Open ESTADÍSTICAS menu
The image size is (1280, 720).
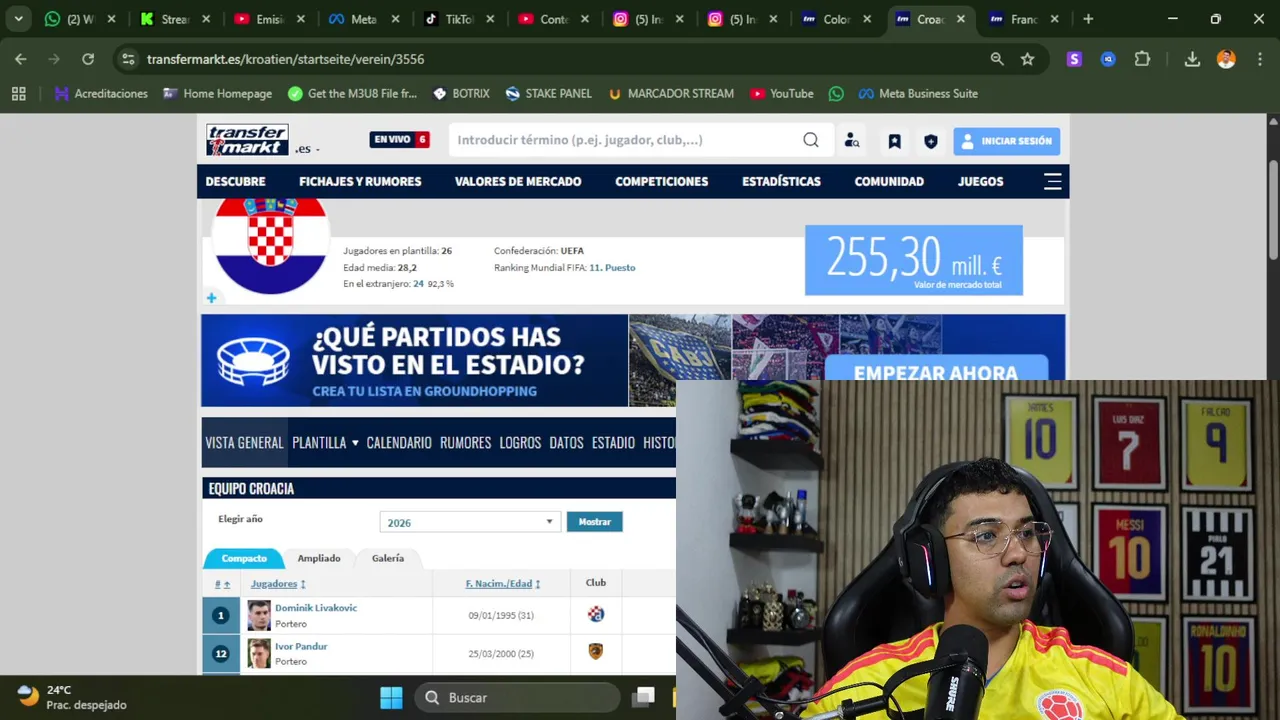tap(781, 181)
